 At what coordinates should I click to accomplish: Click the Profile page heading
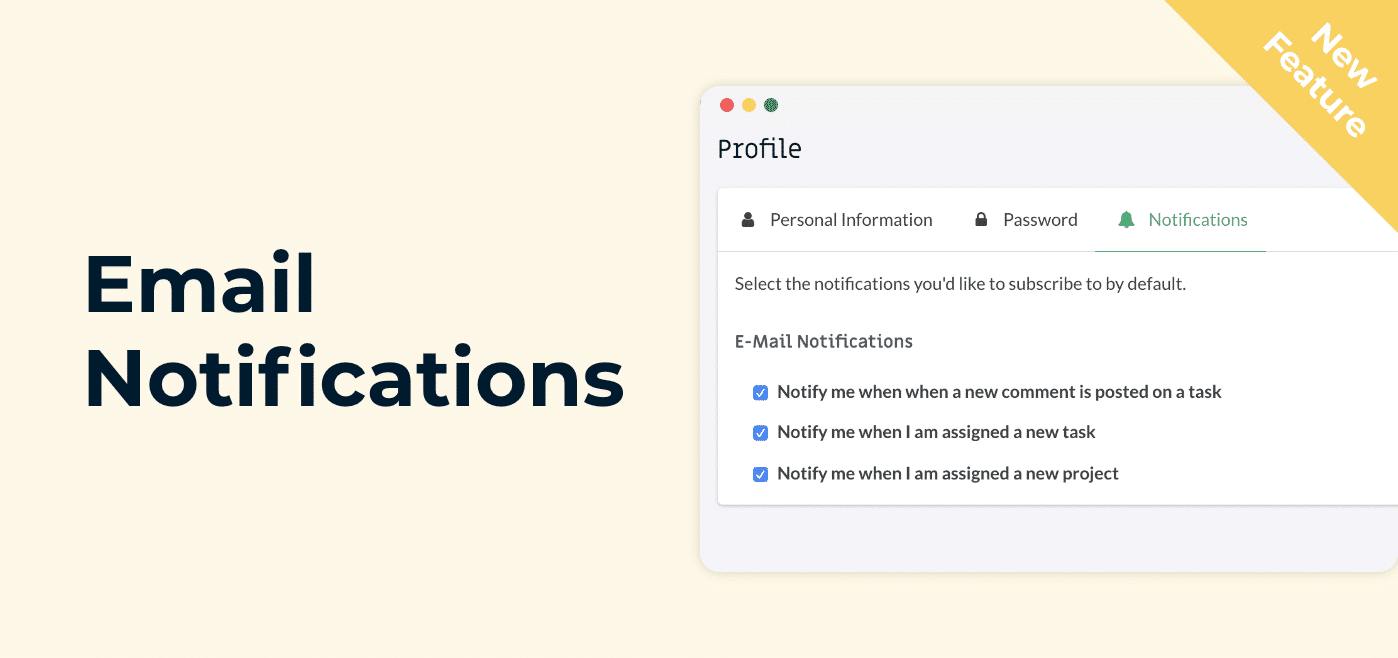[760, 149]
